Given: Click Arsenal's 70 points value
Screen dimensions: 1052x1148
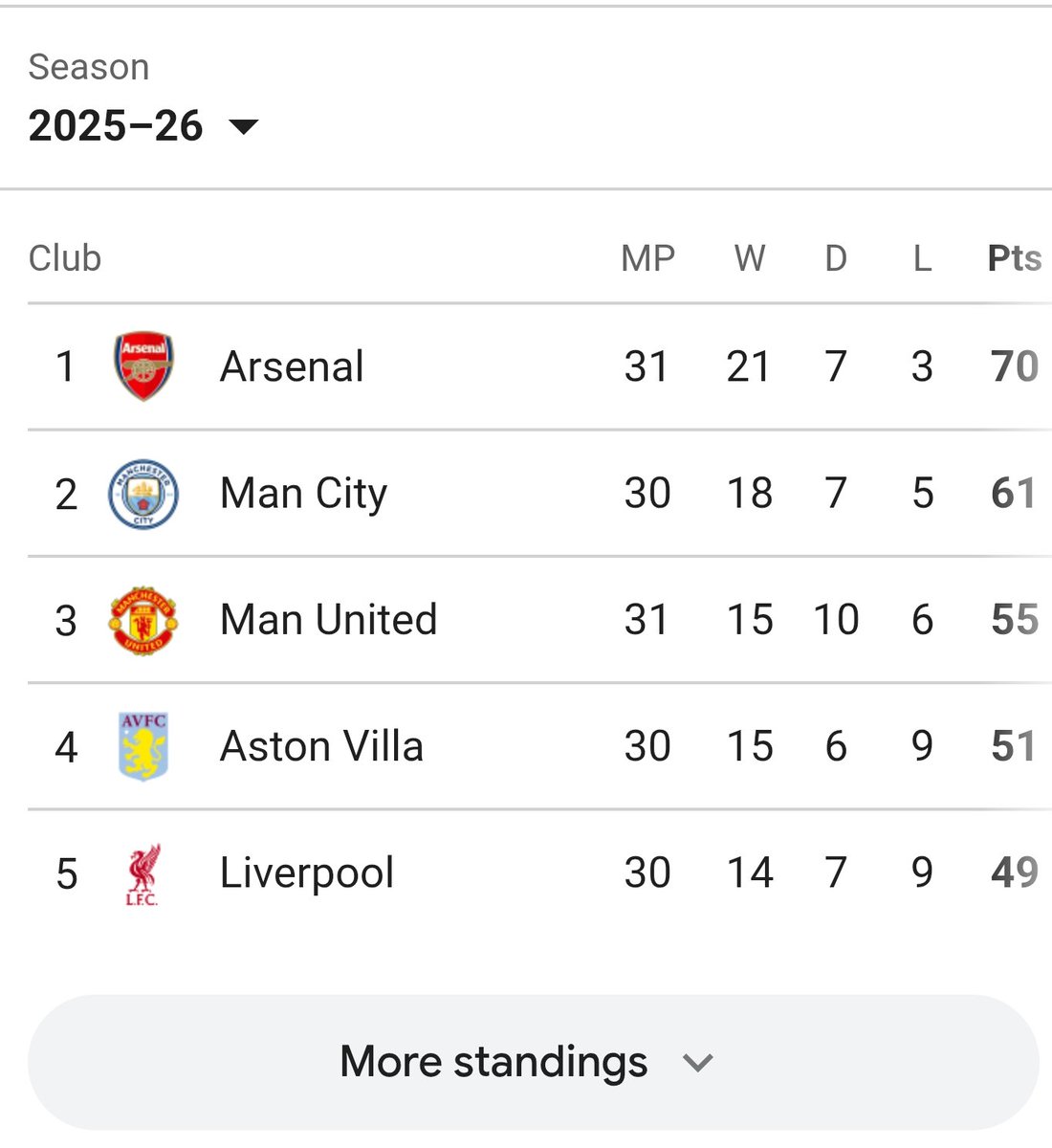Looking at the screenshot, I should point(1014,366).
